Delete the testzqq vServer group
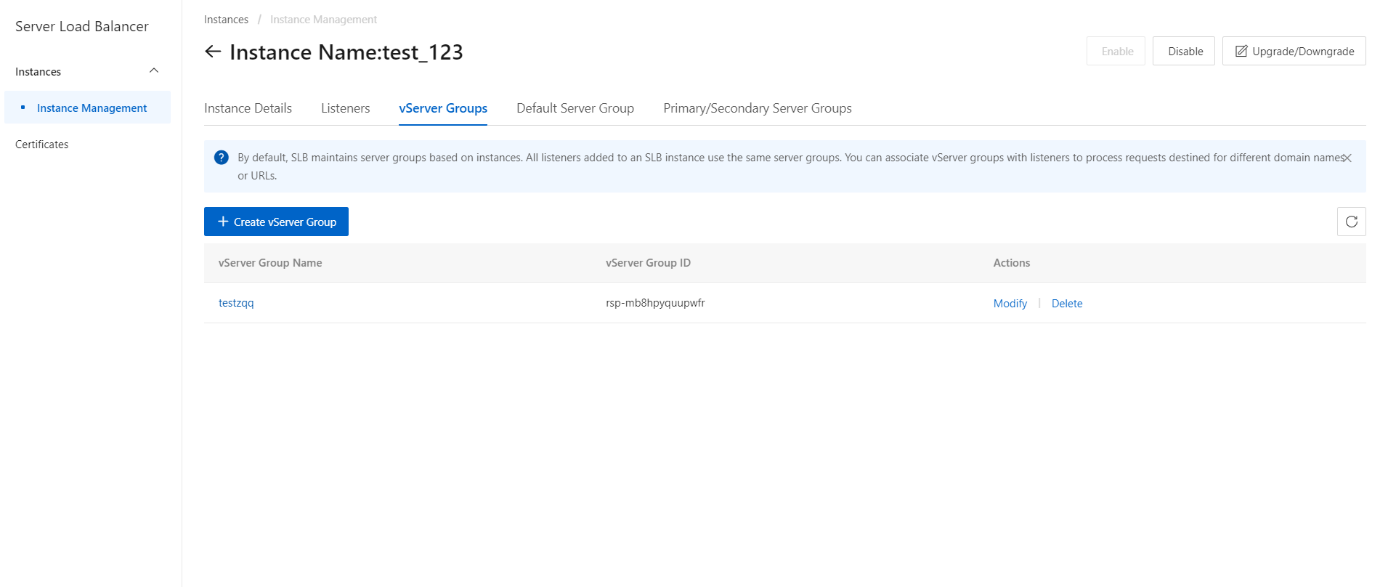1380x587 pixels. tap(1067, 303)
